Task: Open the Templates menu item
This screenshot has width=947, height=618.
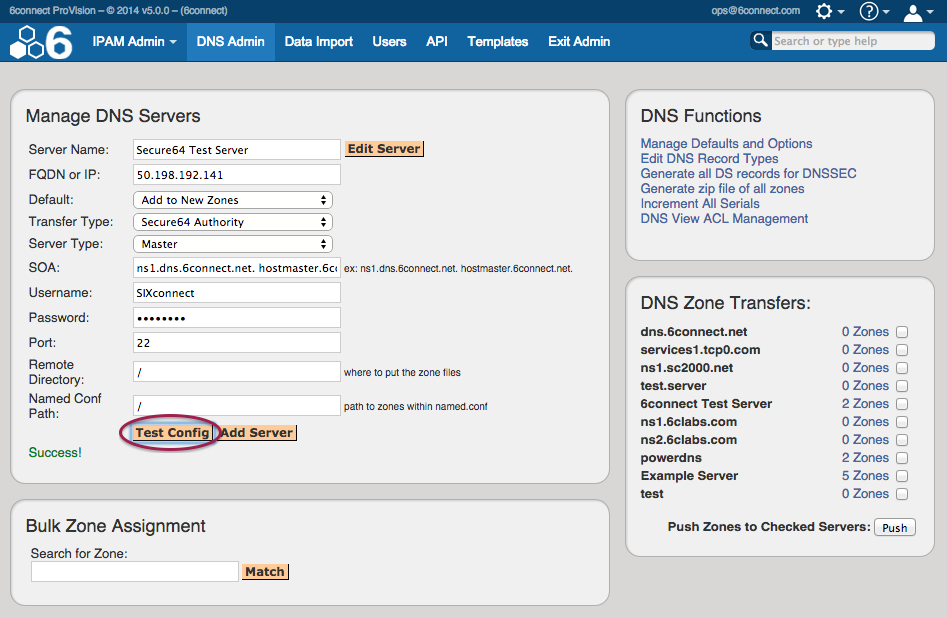Action: (498, 42)
